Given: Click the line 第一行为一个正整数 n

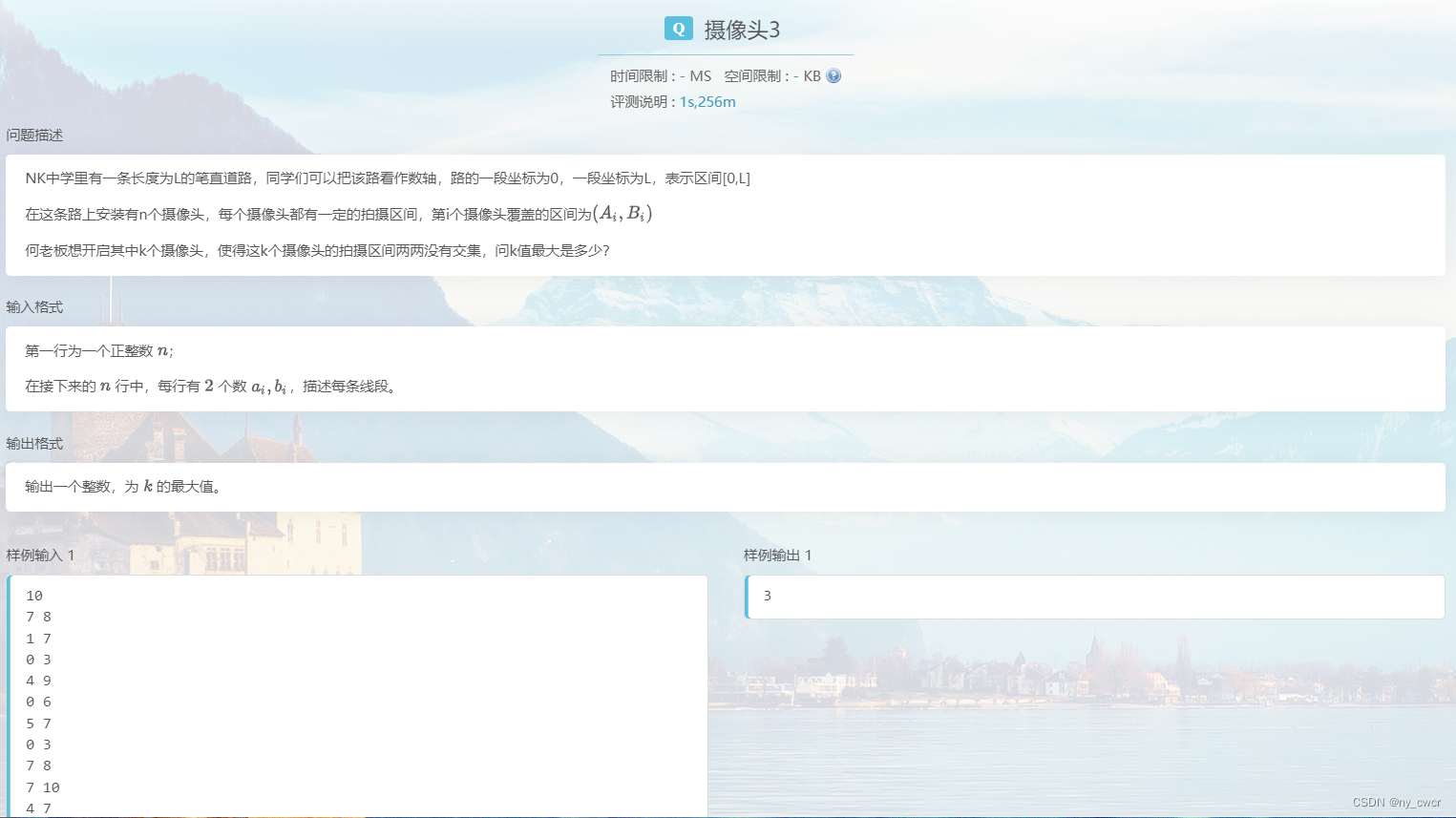Looking at the screenshot, I should point(99,351).
